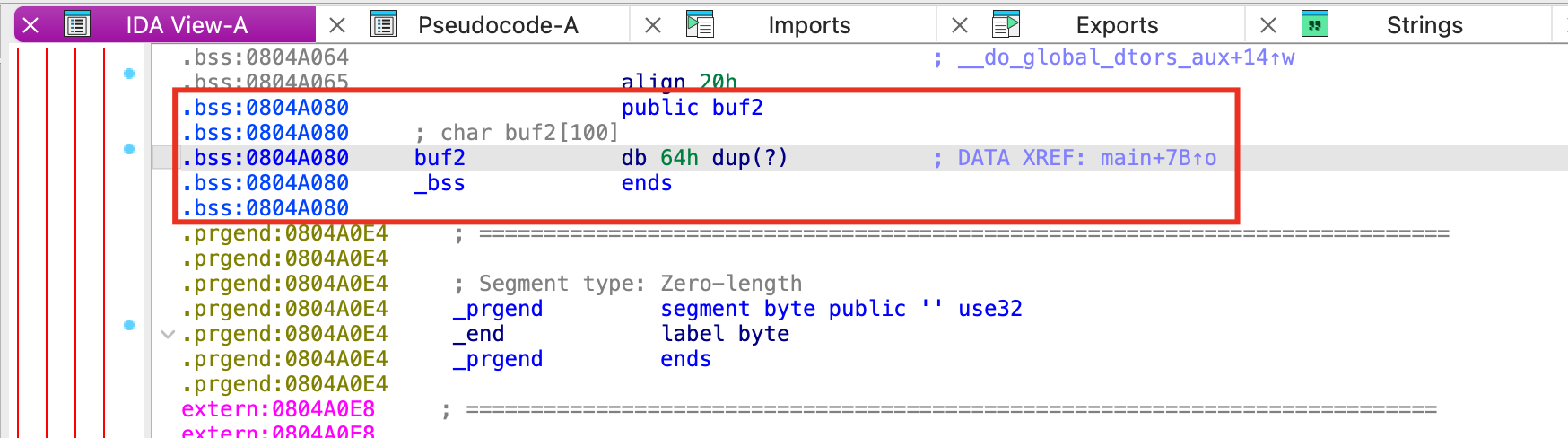Click the _bss segment name
This screenshot has height=438, width=1568.
coord(440,183)
